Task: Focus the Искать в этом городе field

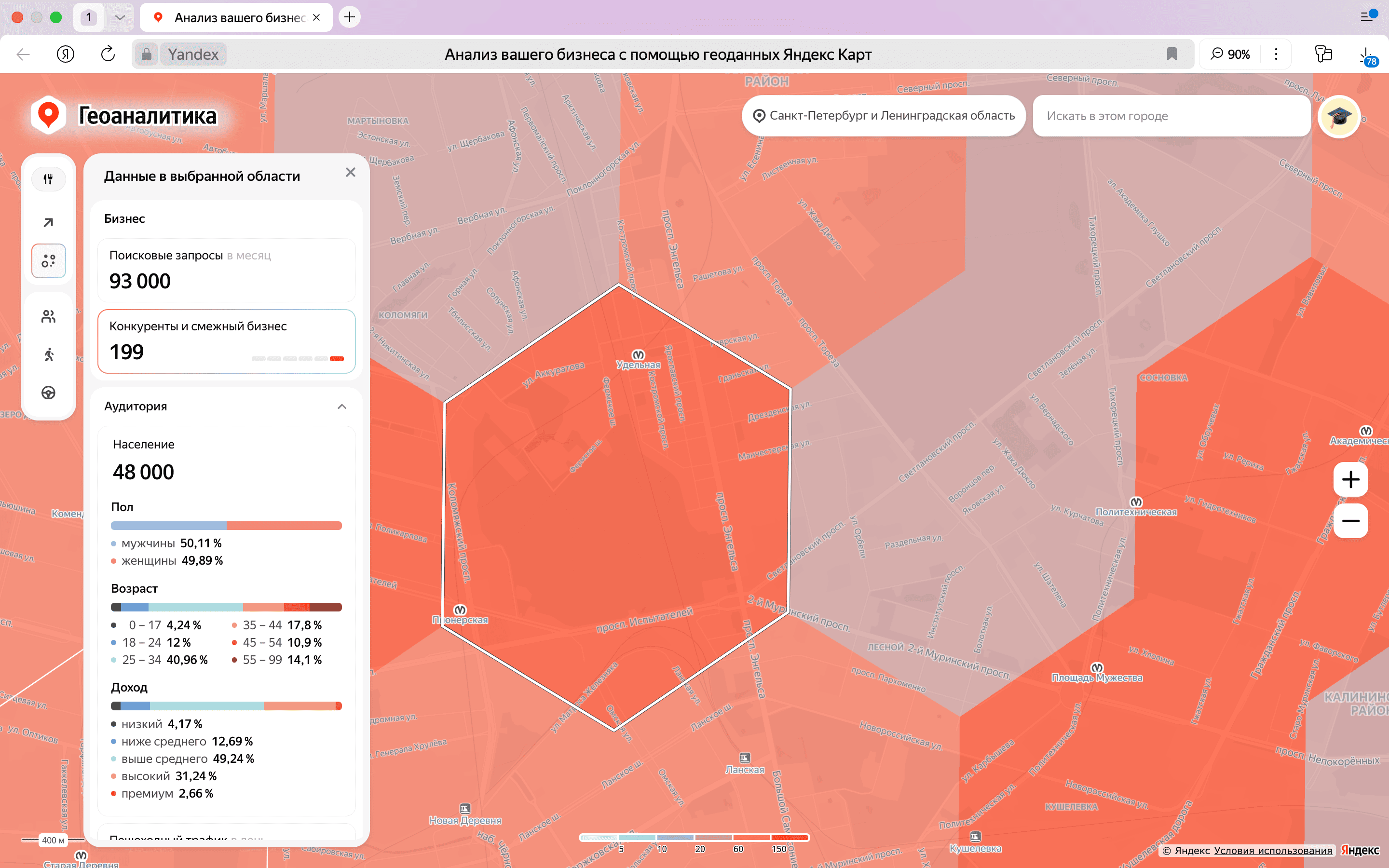Action: [x=1171, y=116]
